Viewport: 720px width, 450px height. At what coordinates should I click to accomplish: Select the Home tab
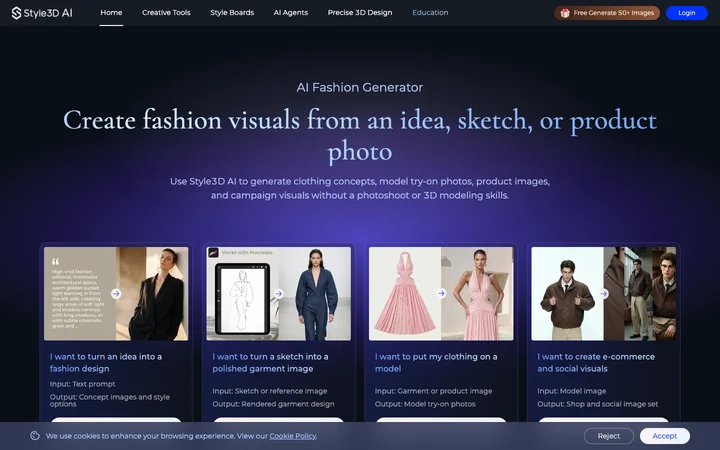111,13
